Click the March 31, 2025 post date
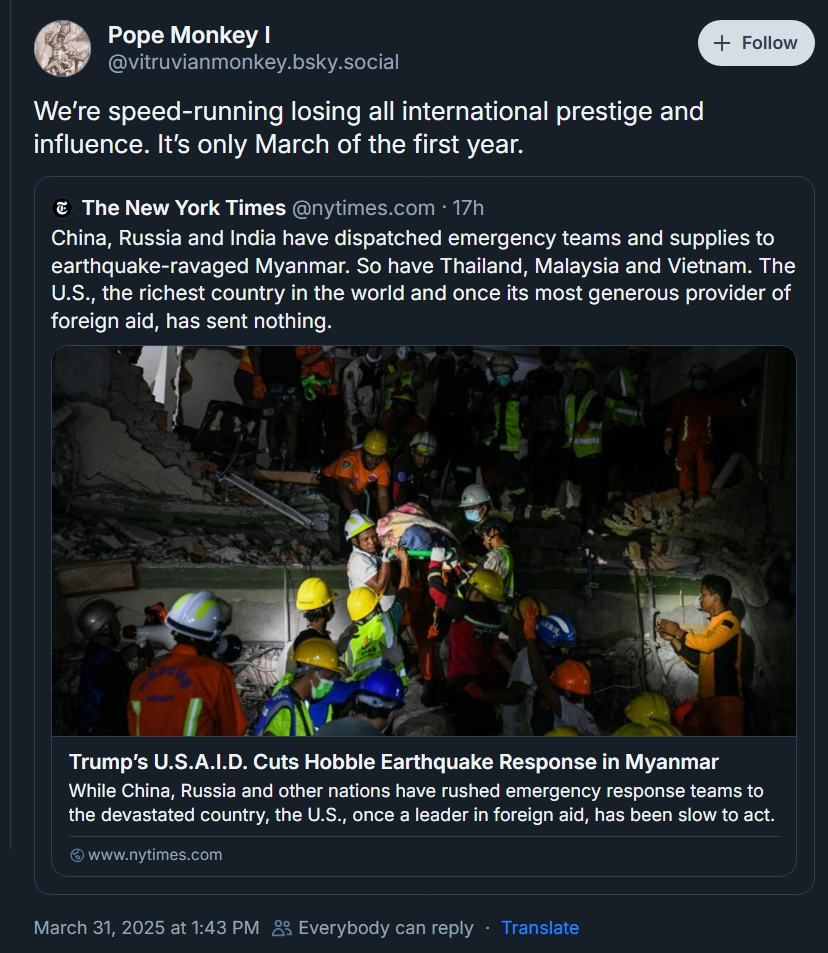828x953 pixels. 147,928
